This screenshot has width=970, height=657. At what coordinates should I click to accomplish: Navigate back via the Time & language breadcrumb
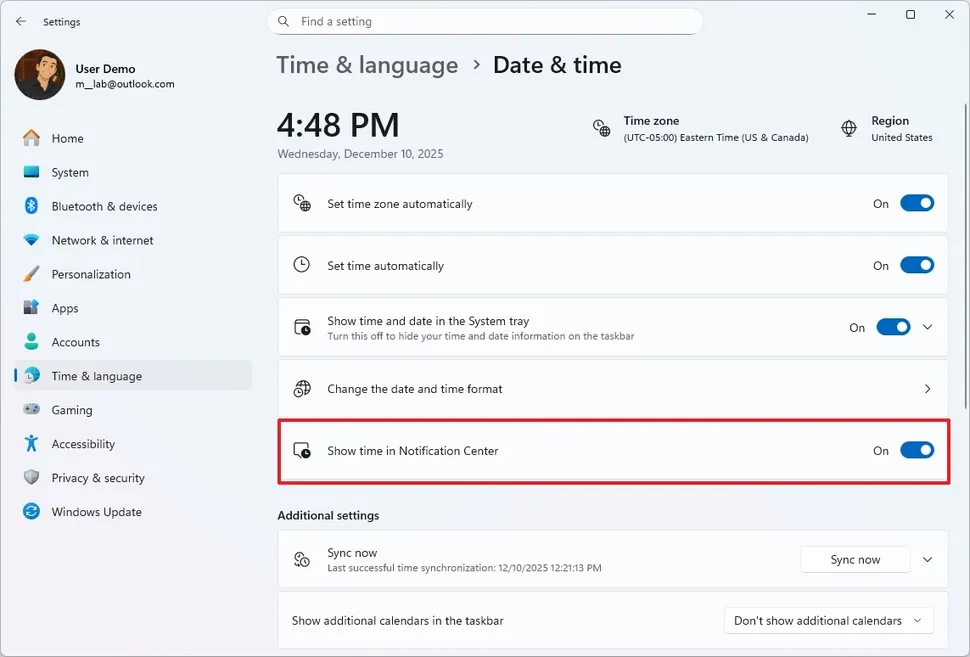pos(367,65)
